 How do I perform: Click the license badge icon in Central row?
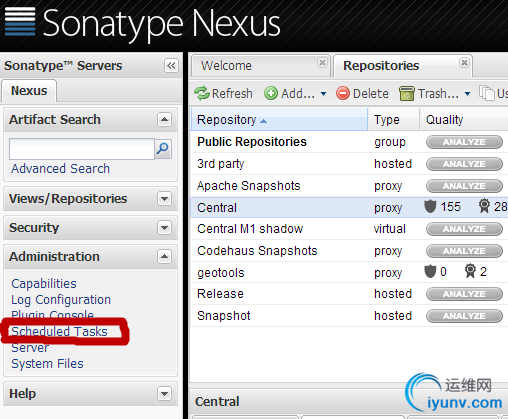[484, 206]
